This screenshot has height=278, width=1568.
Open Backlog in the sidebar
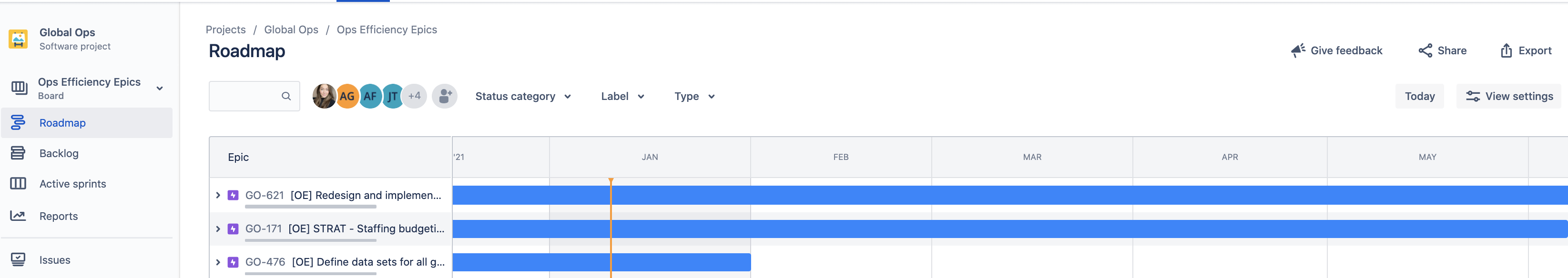click(59, 153)
